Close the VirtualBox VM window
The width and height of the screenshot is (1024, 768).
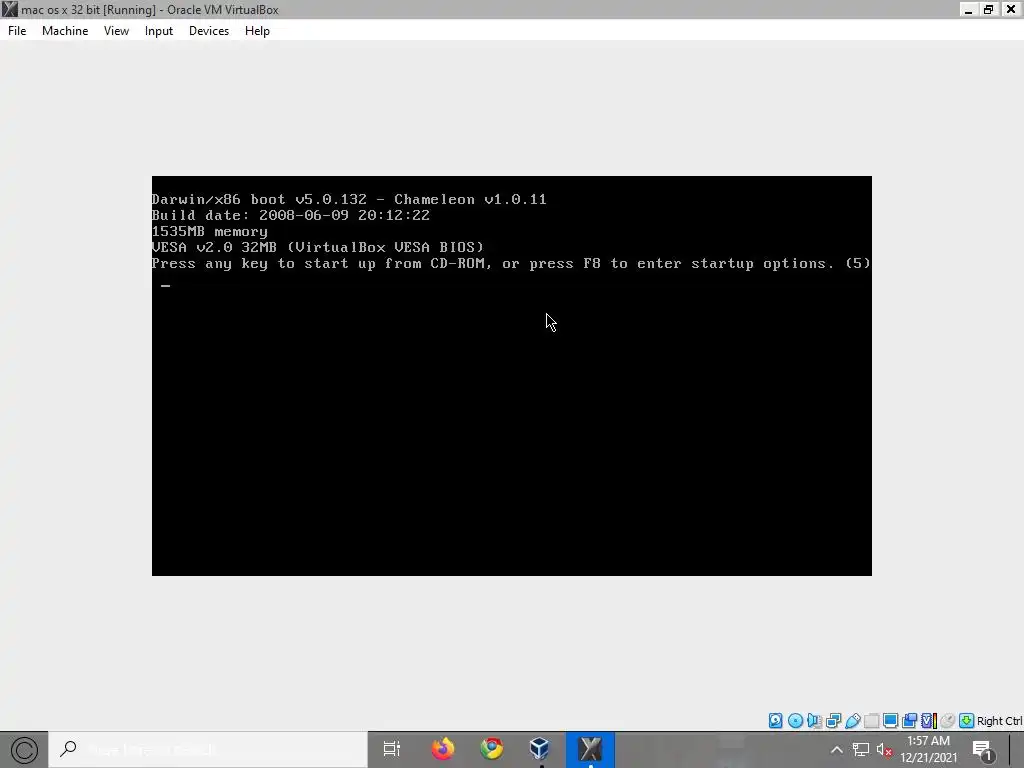pos(1010,9)
